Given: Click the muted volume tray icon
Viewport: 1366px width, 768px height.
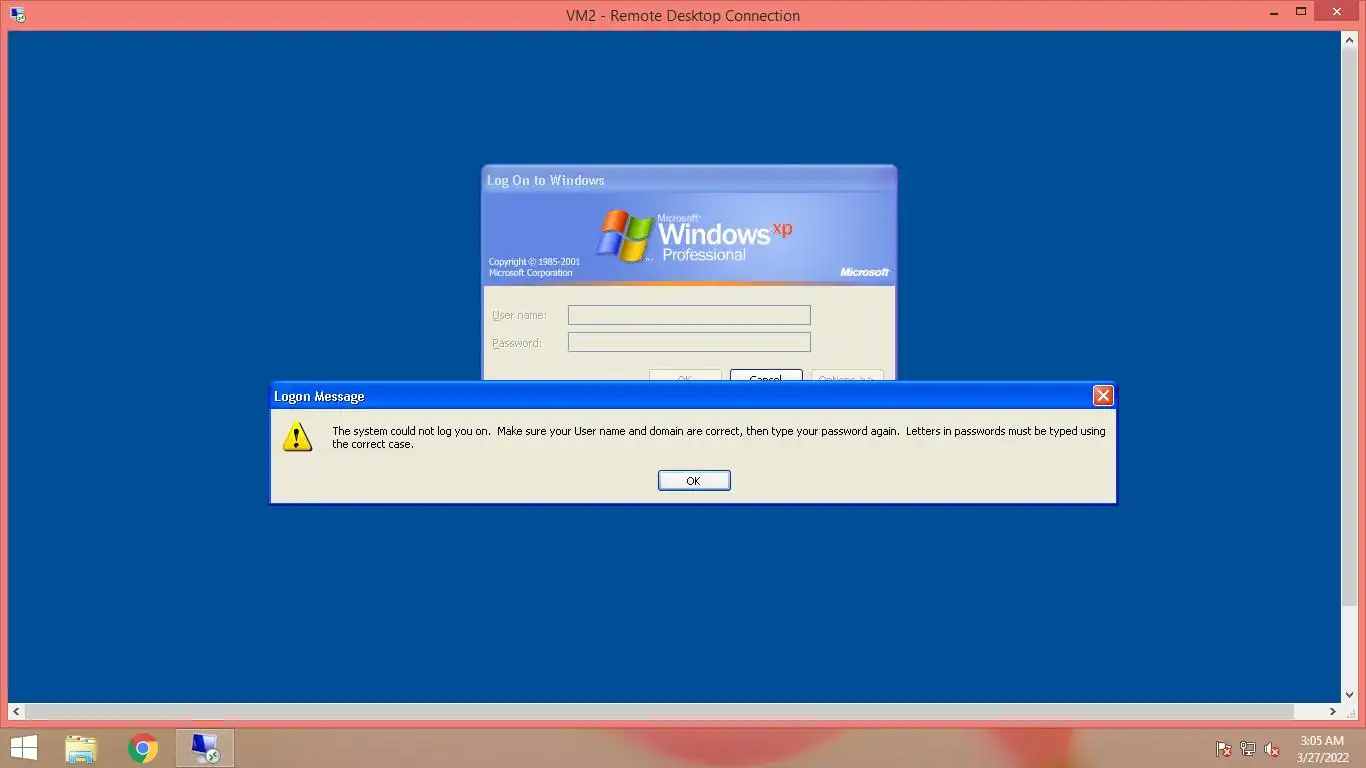Looking at the screenshot, I should [x=1272, y=749].
